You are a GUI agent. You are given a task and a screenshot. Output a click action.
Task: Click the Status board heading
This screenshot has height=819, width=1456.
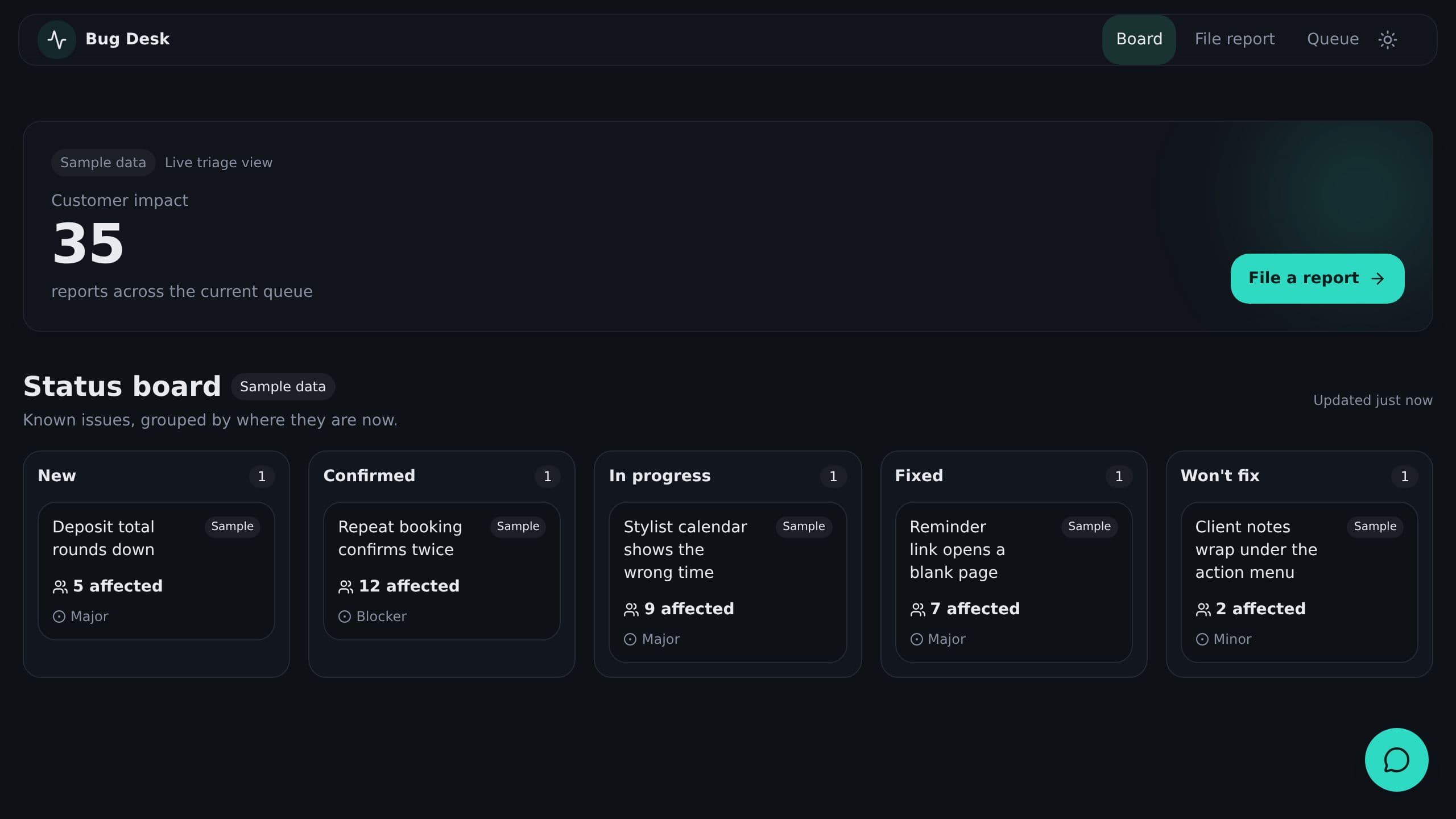(x=122, y=386)
